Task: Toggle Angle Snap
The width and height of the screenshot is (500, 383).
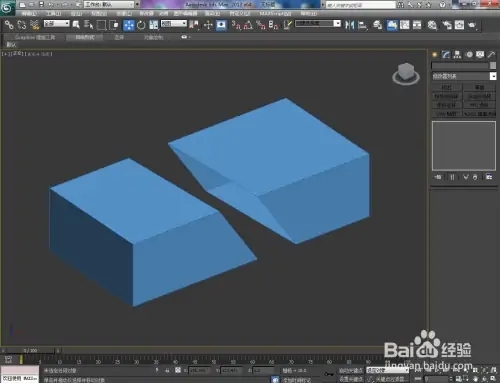Action: 248,25
